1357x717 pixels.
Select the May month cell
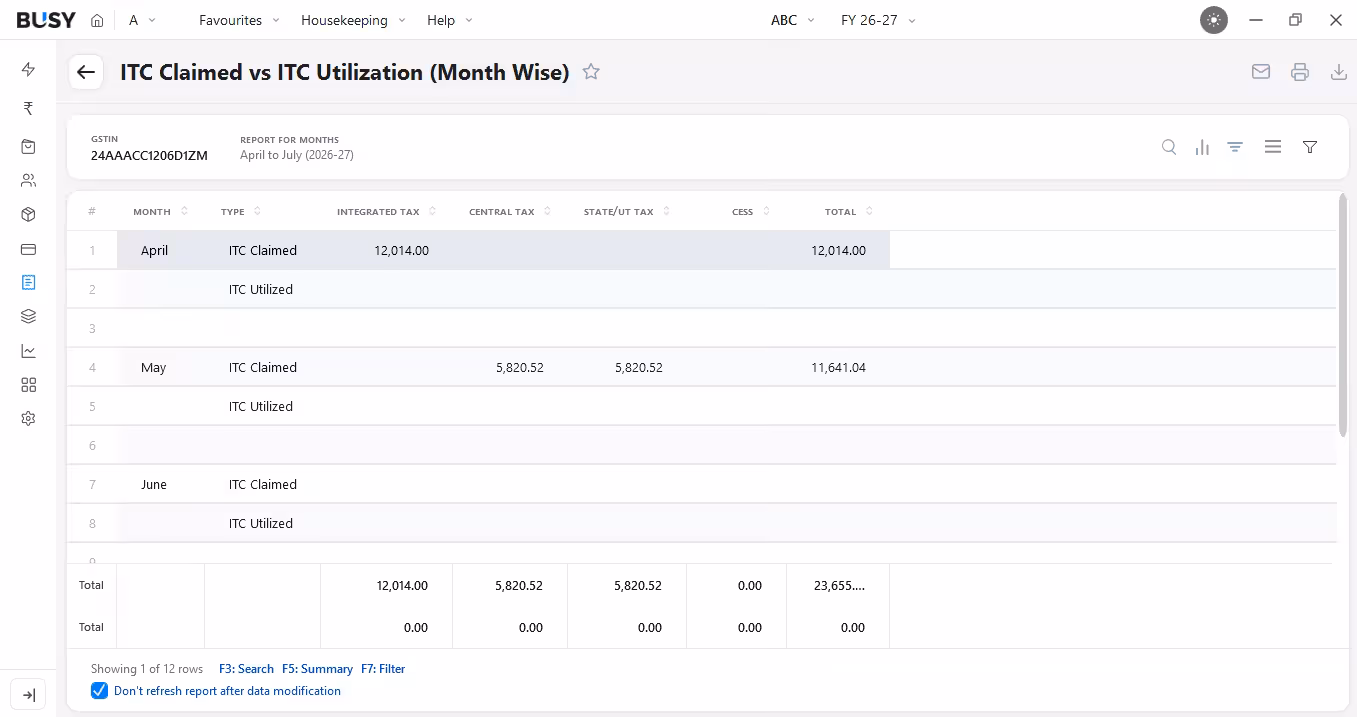[160, 367]
